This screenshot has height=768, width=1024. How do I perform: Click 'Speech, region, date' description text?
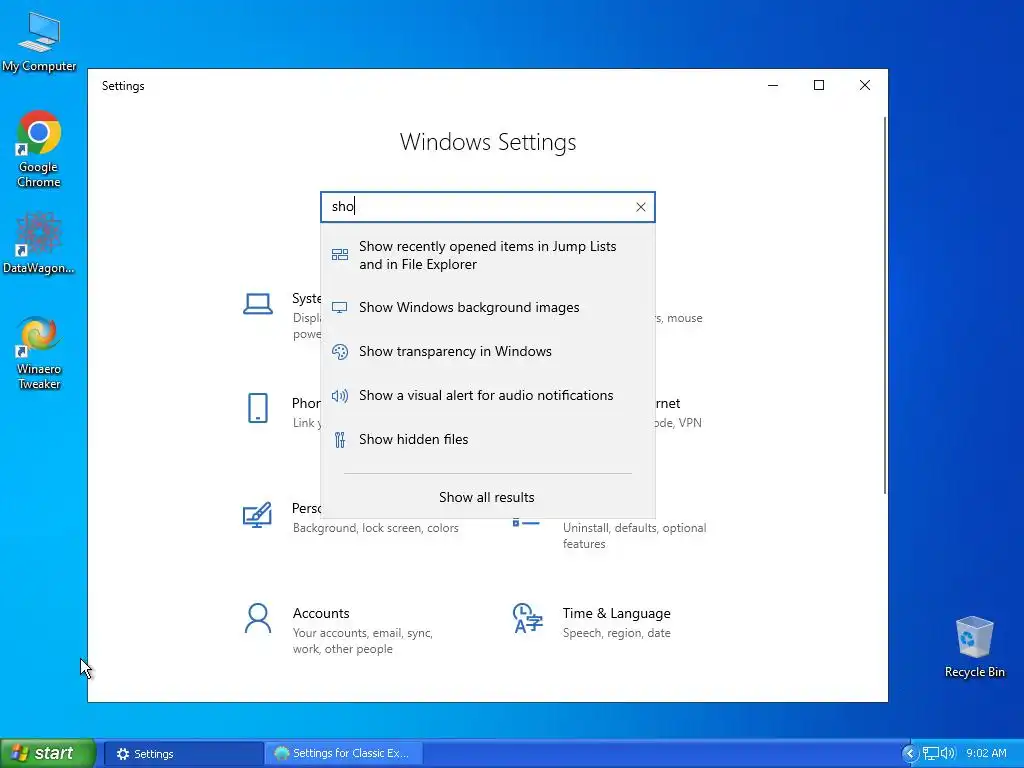[616, 633]
